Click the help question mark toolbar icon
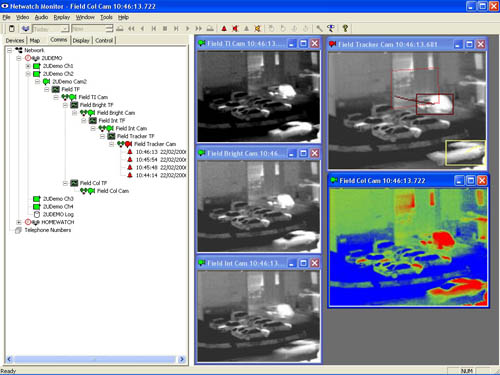Screen dimensions: 500x375 coord(345,29)
